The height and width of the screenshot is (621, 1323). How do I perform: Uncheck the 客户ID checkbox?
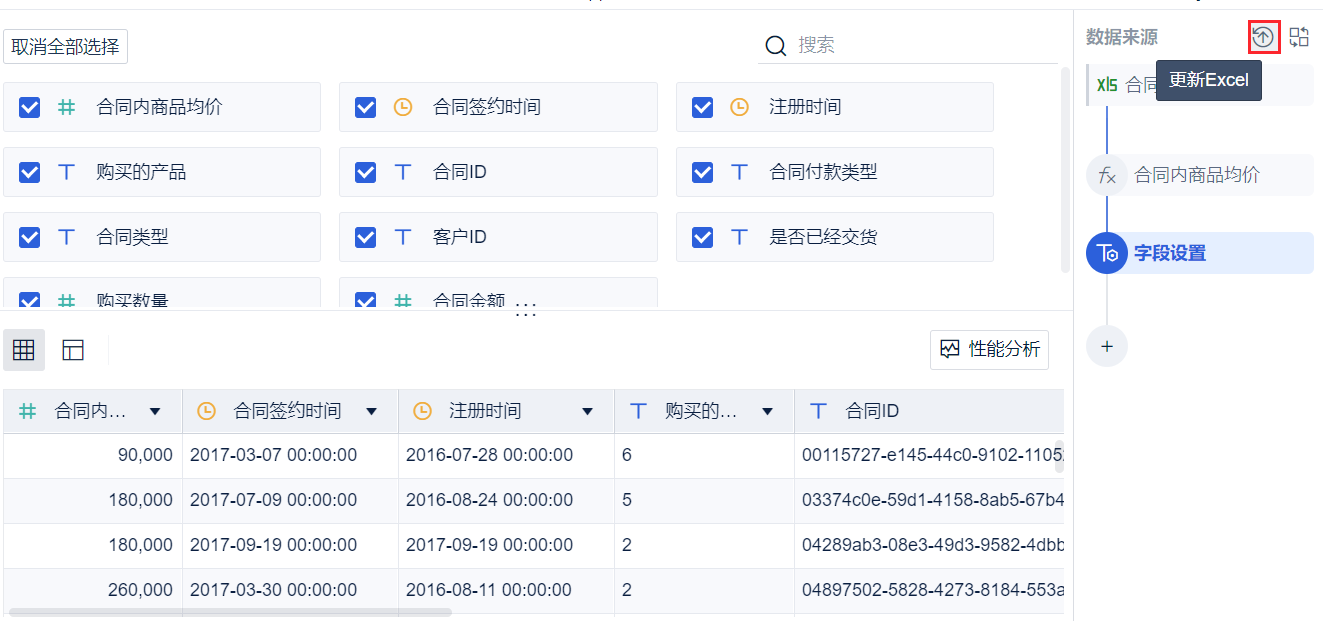(x=366, y=237)
